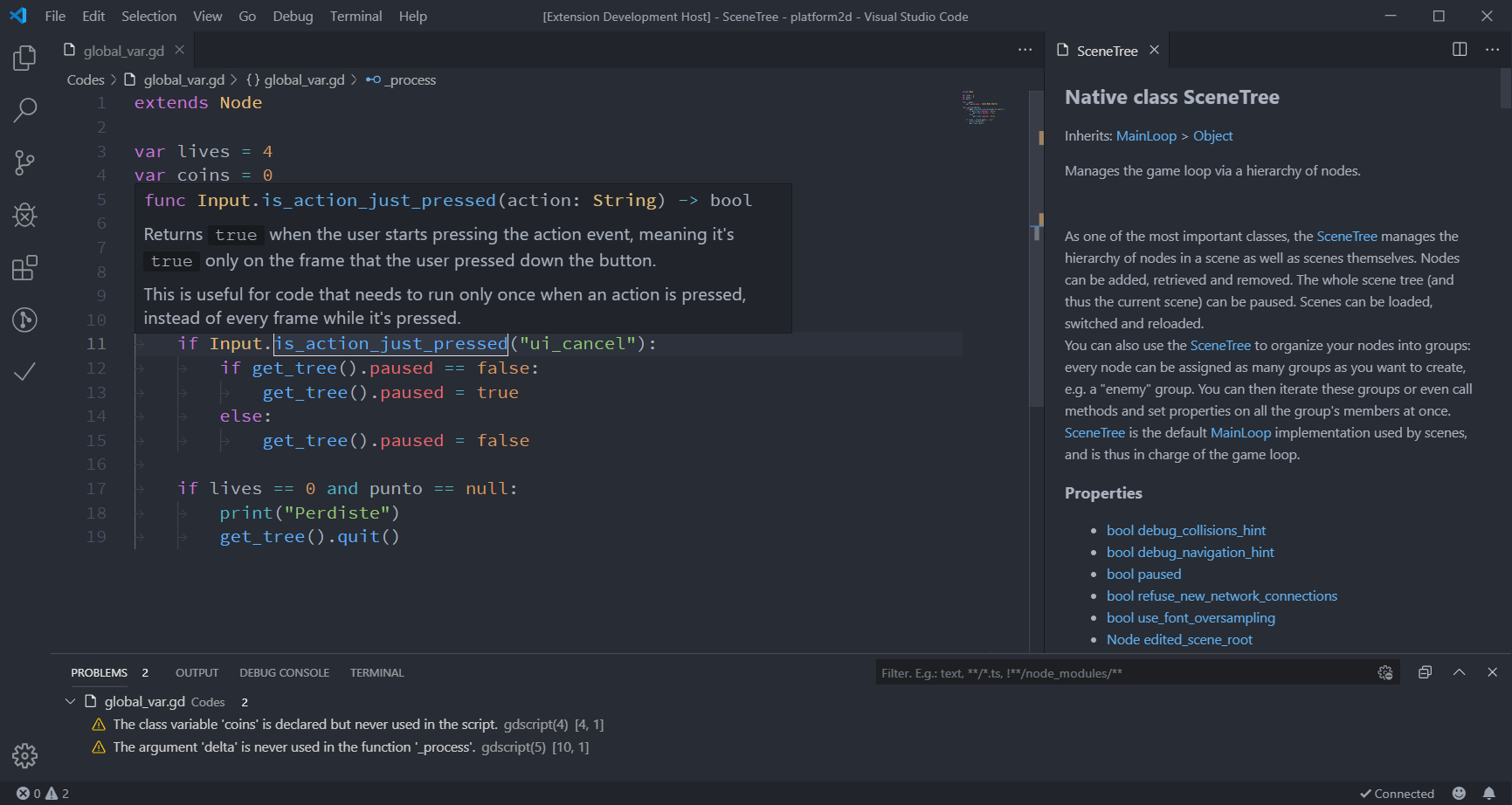Click the MainLoop link in the SceneTree docs
The height and width of the screenshot is (805, 1512).
(x=1146, y=135)
